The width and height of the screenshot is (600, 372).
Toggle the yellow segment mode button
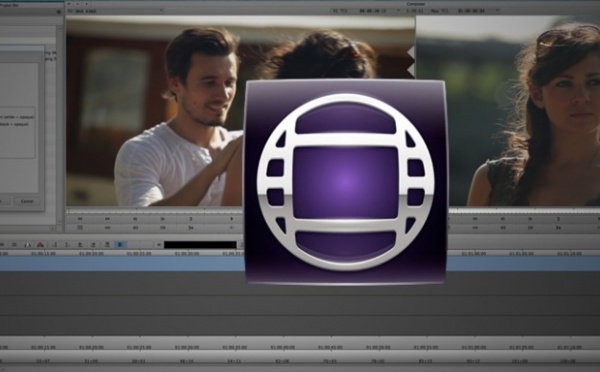[x=28, y=245]
